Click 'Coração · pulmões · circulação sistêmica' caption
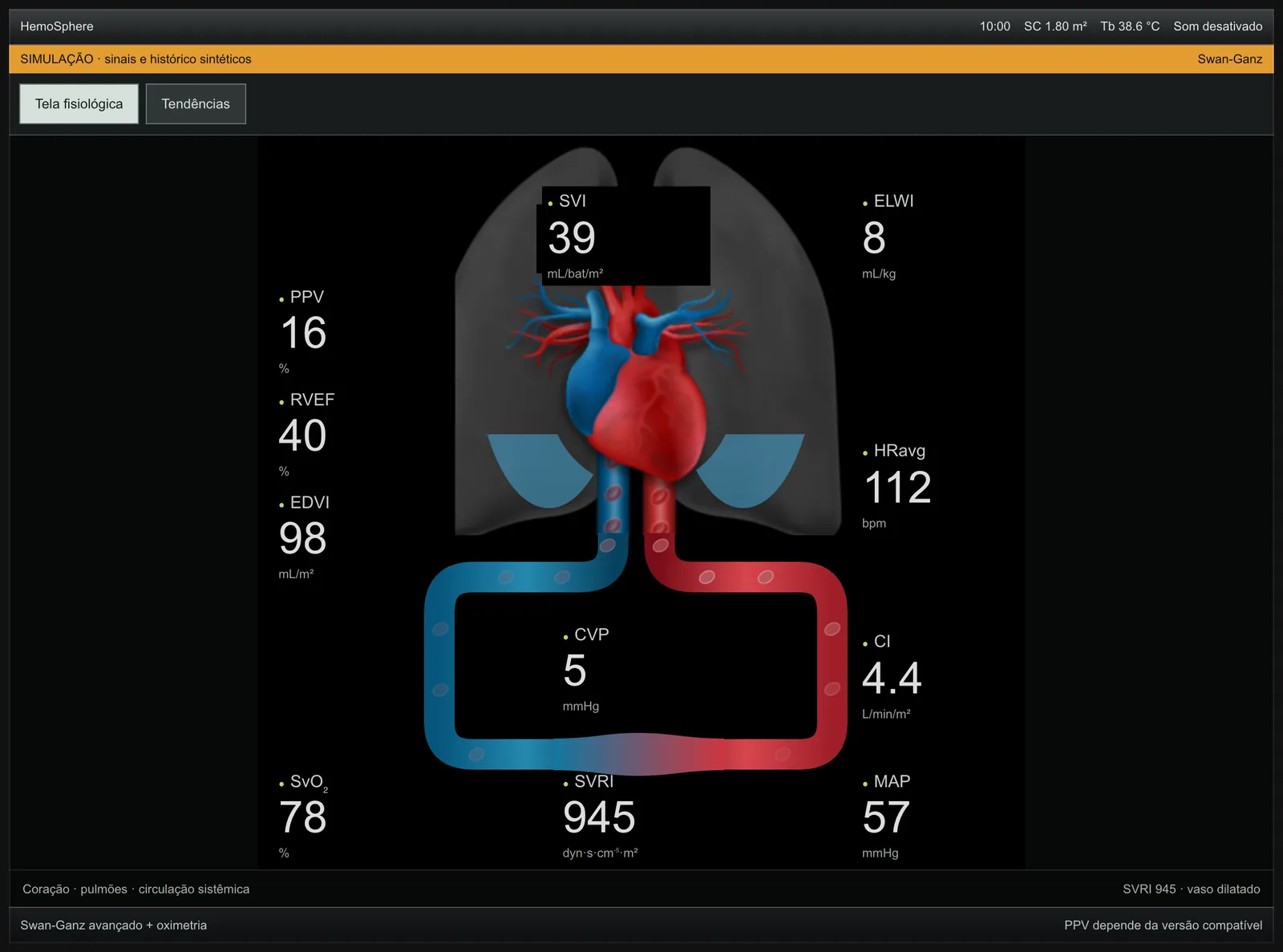Image resolution: width=1283 pixels, height=952 pixels. [x=136, y=889]
